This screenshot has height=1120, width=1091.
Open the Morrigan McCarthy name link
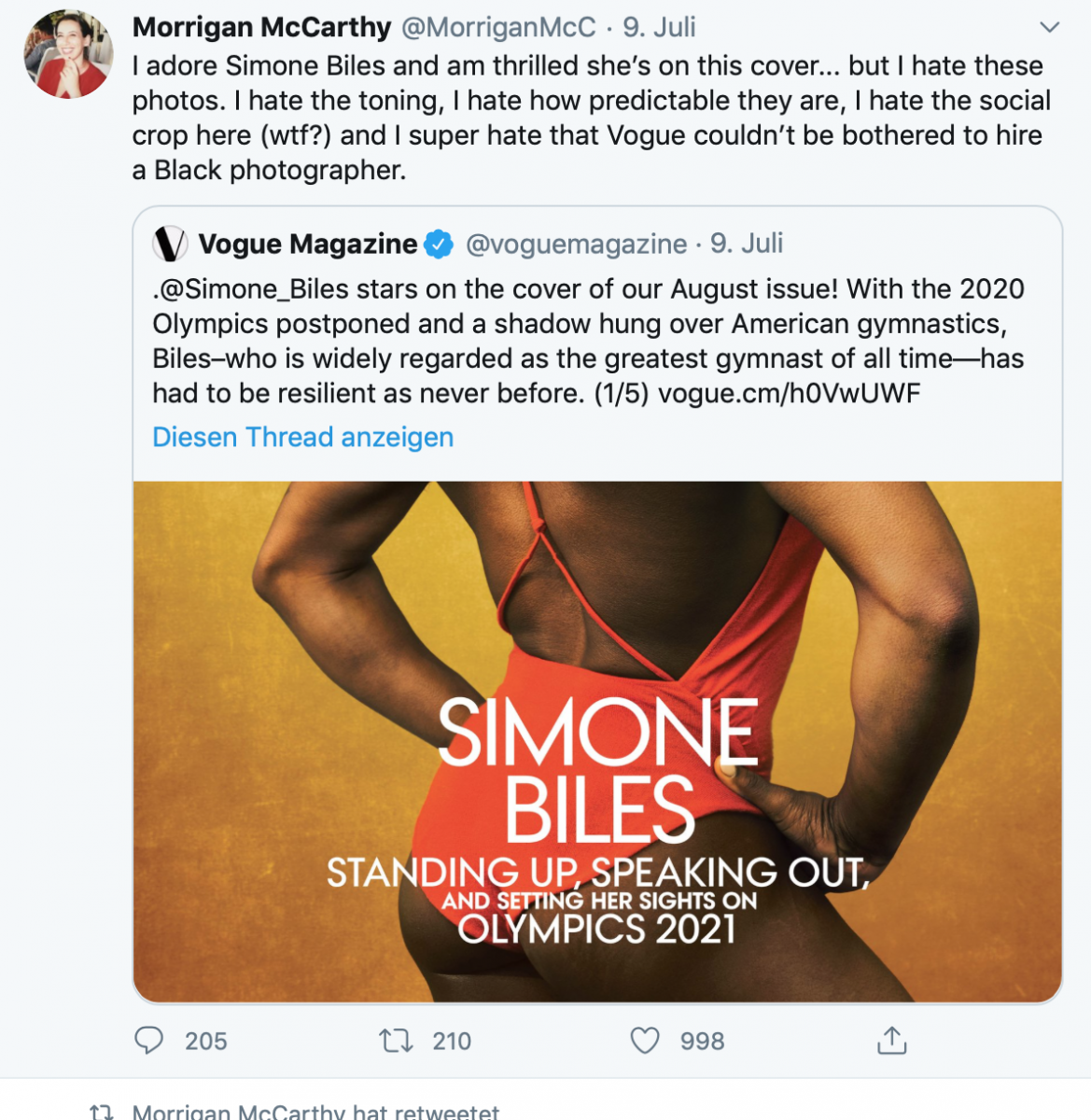click(x=261, y=27)
